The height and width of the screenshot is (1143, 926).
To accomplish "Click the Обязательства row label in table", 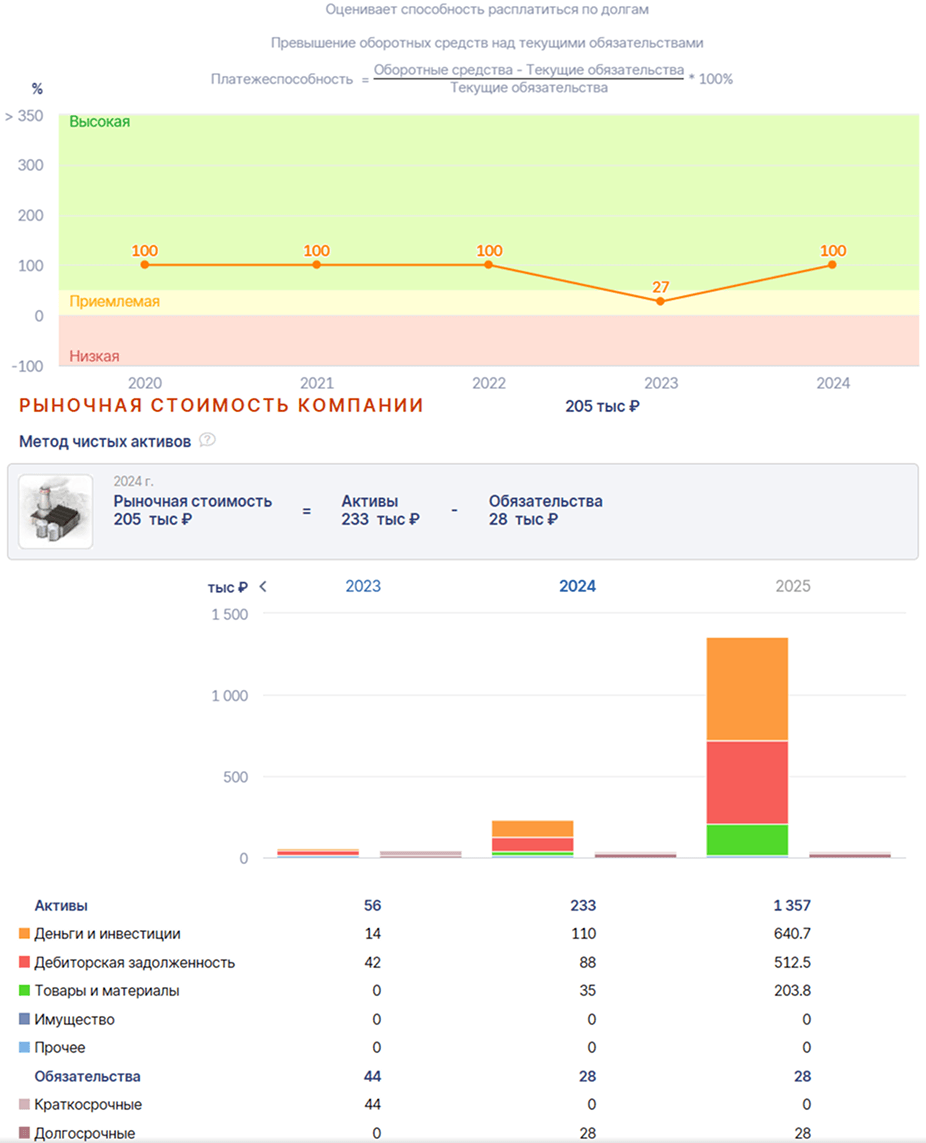I will (x=87, y=1076).
